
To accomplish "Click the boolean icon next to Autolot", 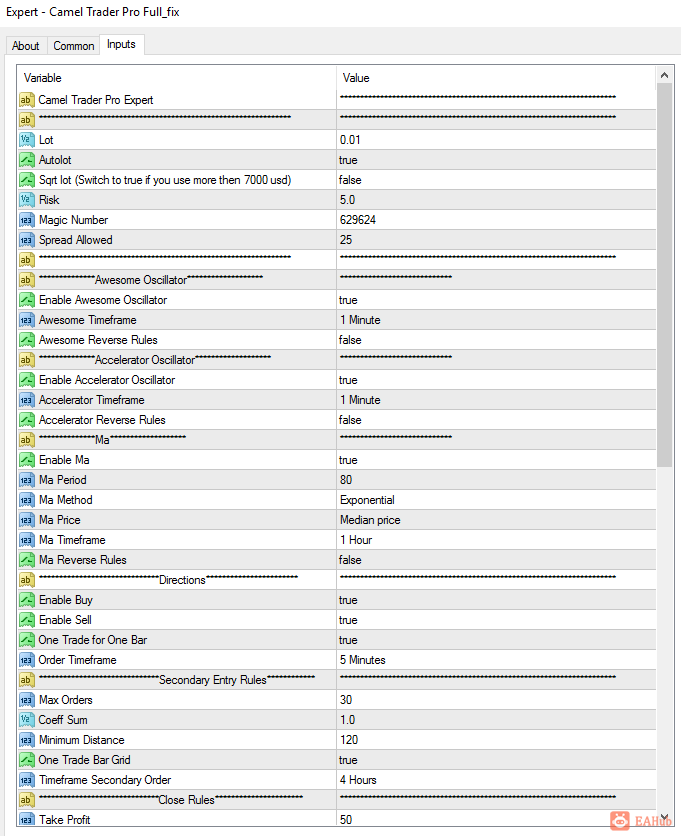I will point(27,160).
